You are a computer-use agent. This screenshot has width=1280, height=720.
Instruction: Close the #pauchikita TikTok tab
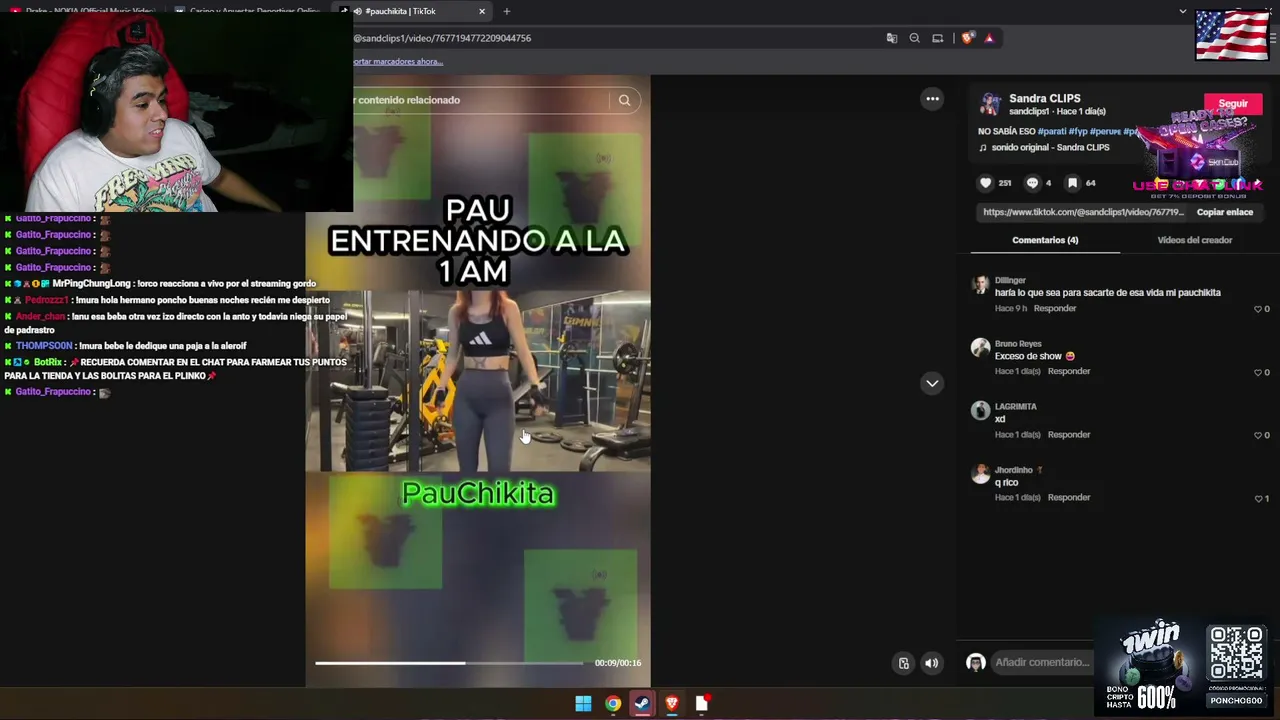click(x=482, y=11)
